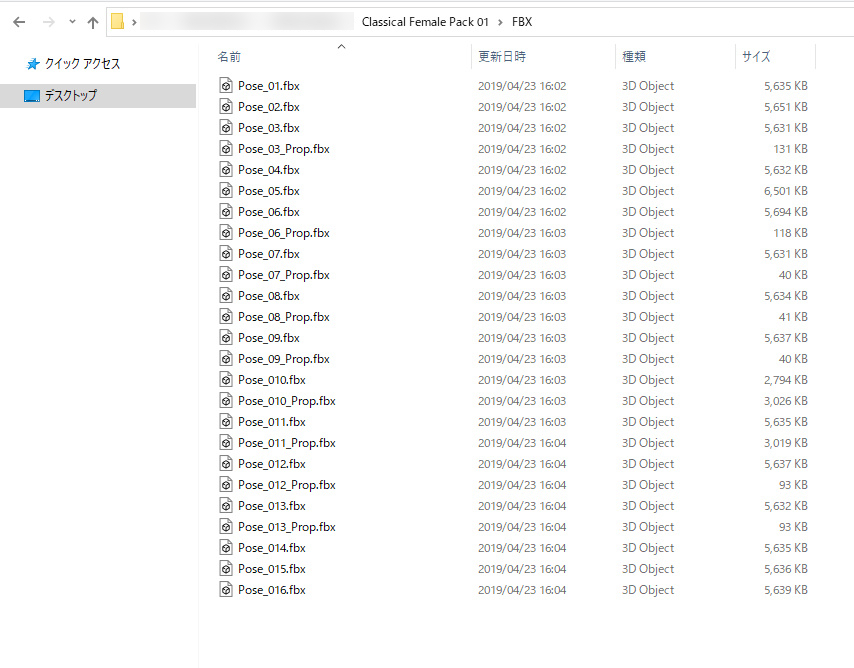Screen dimensions: 854x668
Task: Select the file named Pose_012.fbx
Action: tap(271, 464)
